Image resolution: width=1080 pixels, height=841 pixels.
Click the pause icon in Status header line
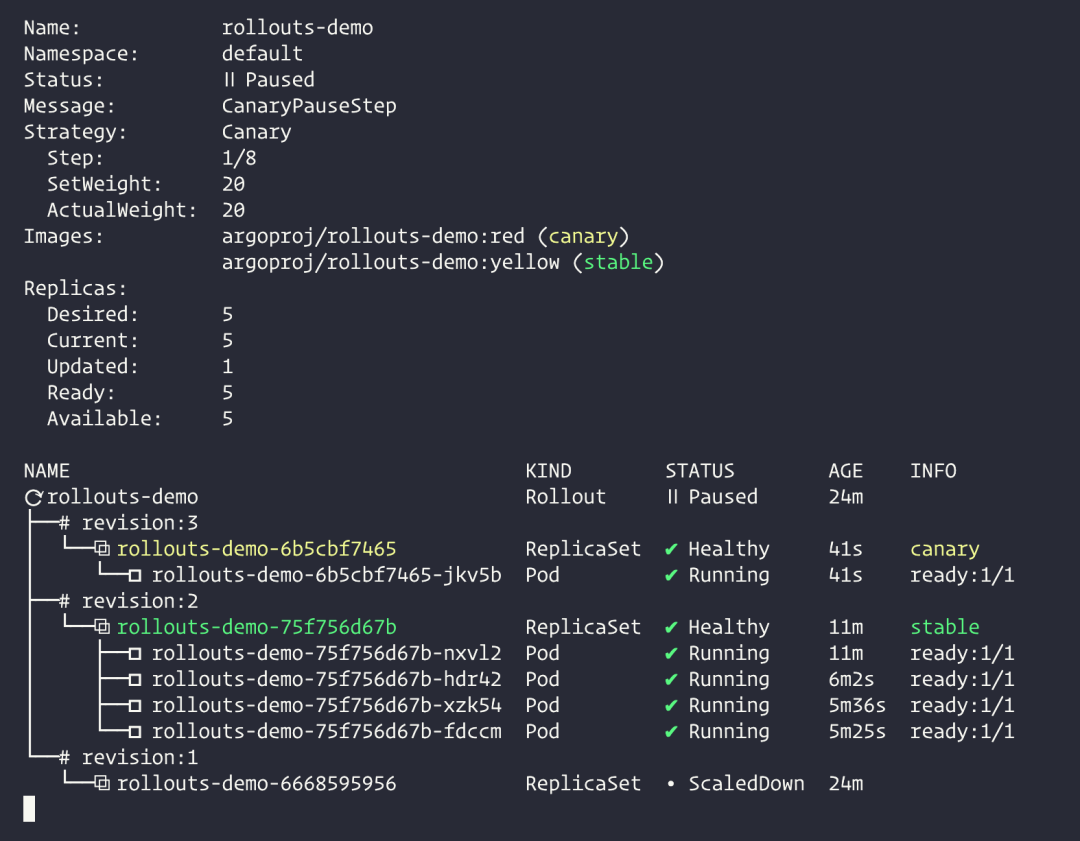[229, 80]
